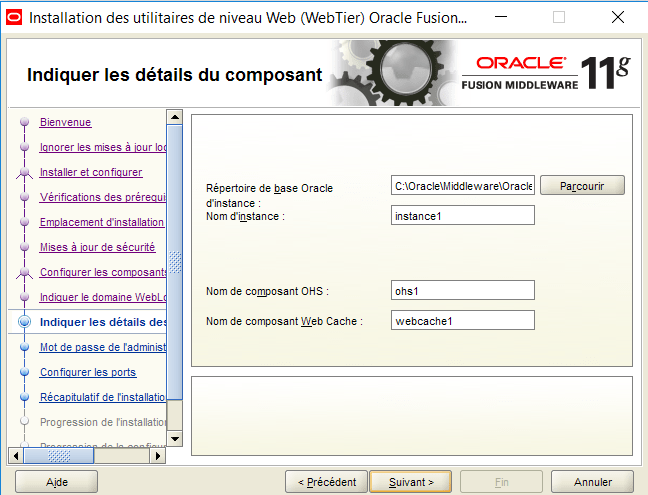Open help with the Ajde button
Viewport: 648px width, 495px height.
[x=56, y=482]
